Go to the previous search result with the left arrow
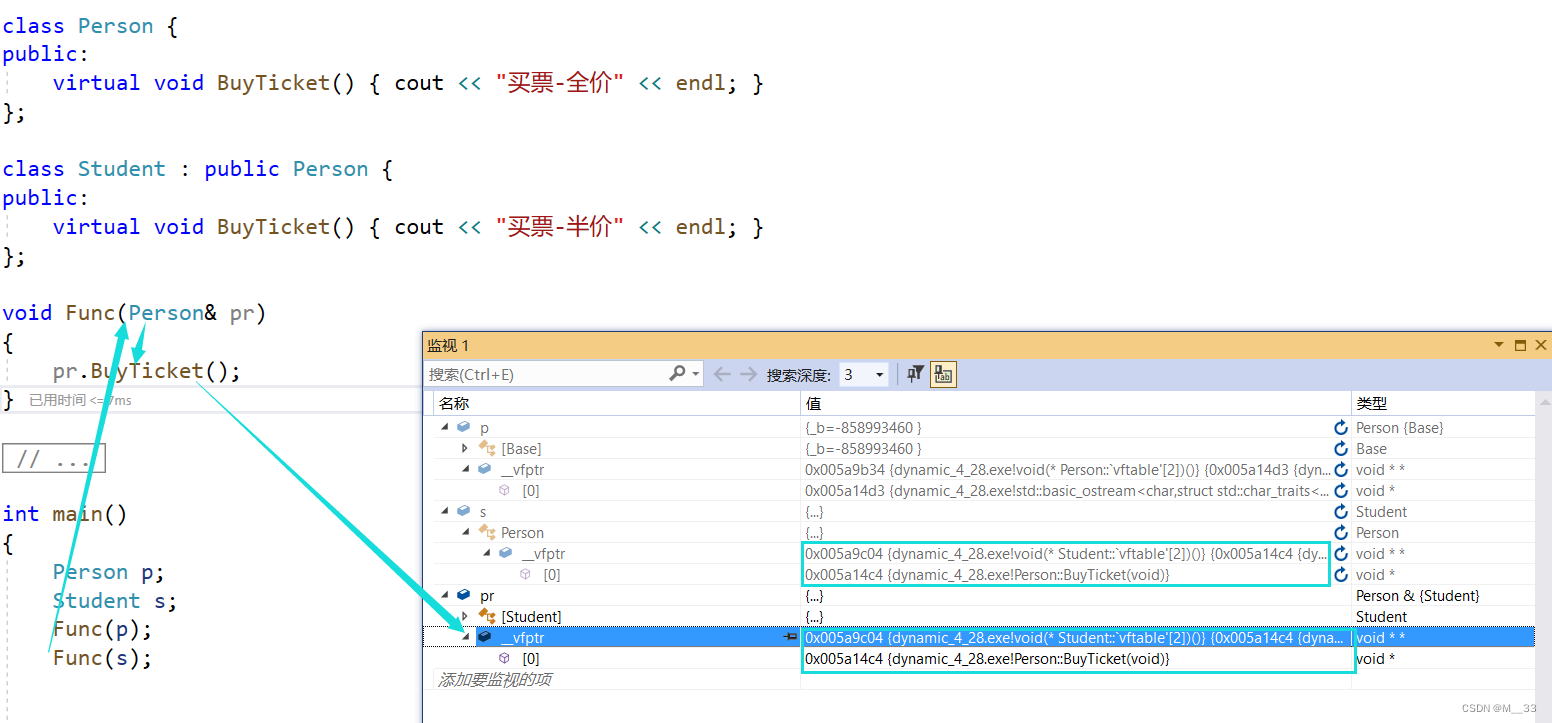 (722, 374)
